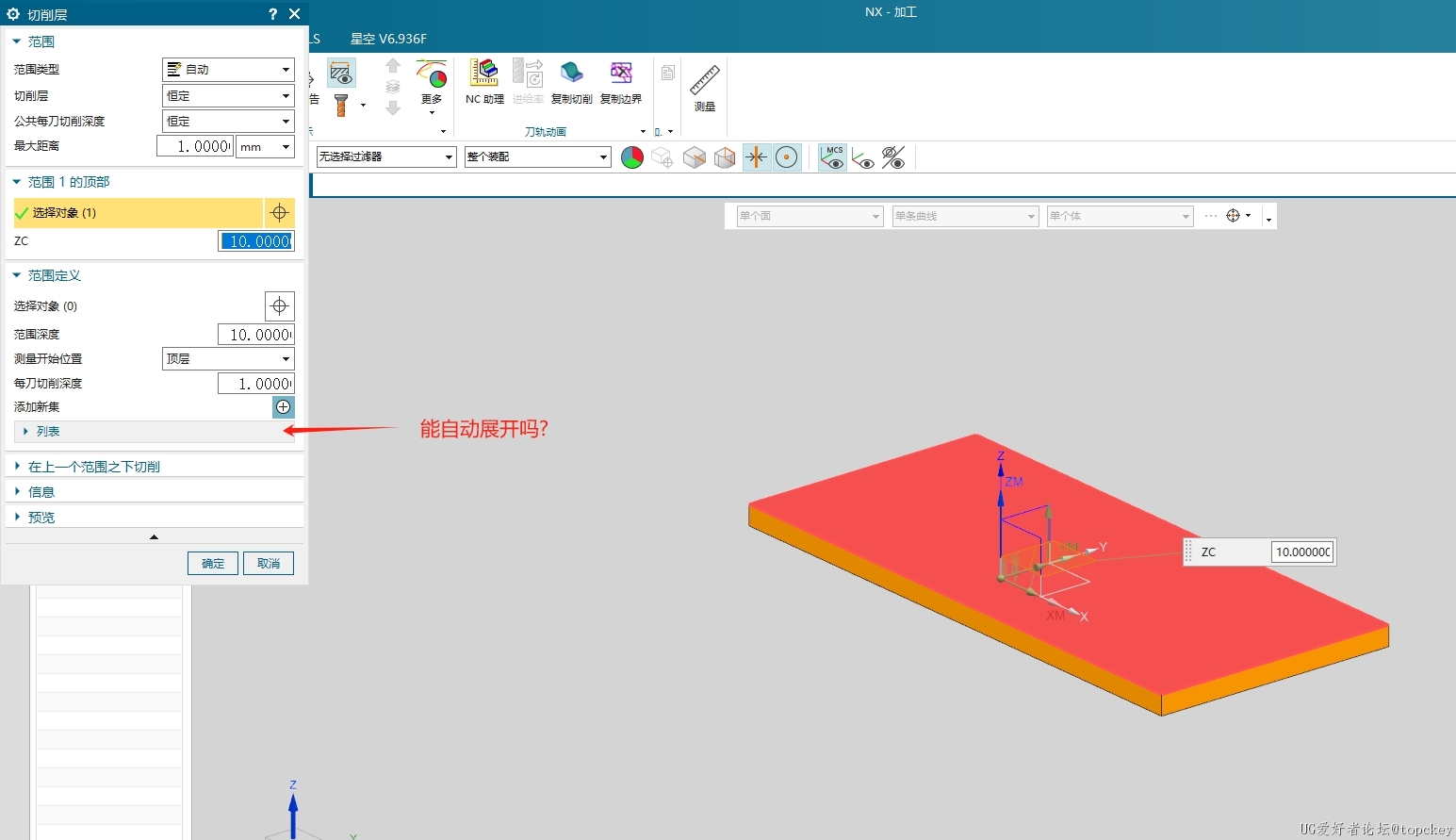Toggle MCS display eye icon
The height and width of the screenshot is (840, 1456).
pyautogui.click(x=833, y=157)
